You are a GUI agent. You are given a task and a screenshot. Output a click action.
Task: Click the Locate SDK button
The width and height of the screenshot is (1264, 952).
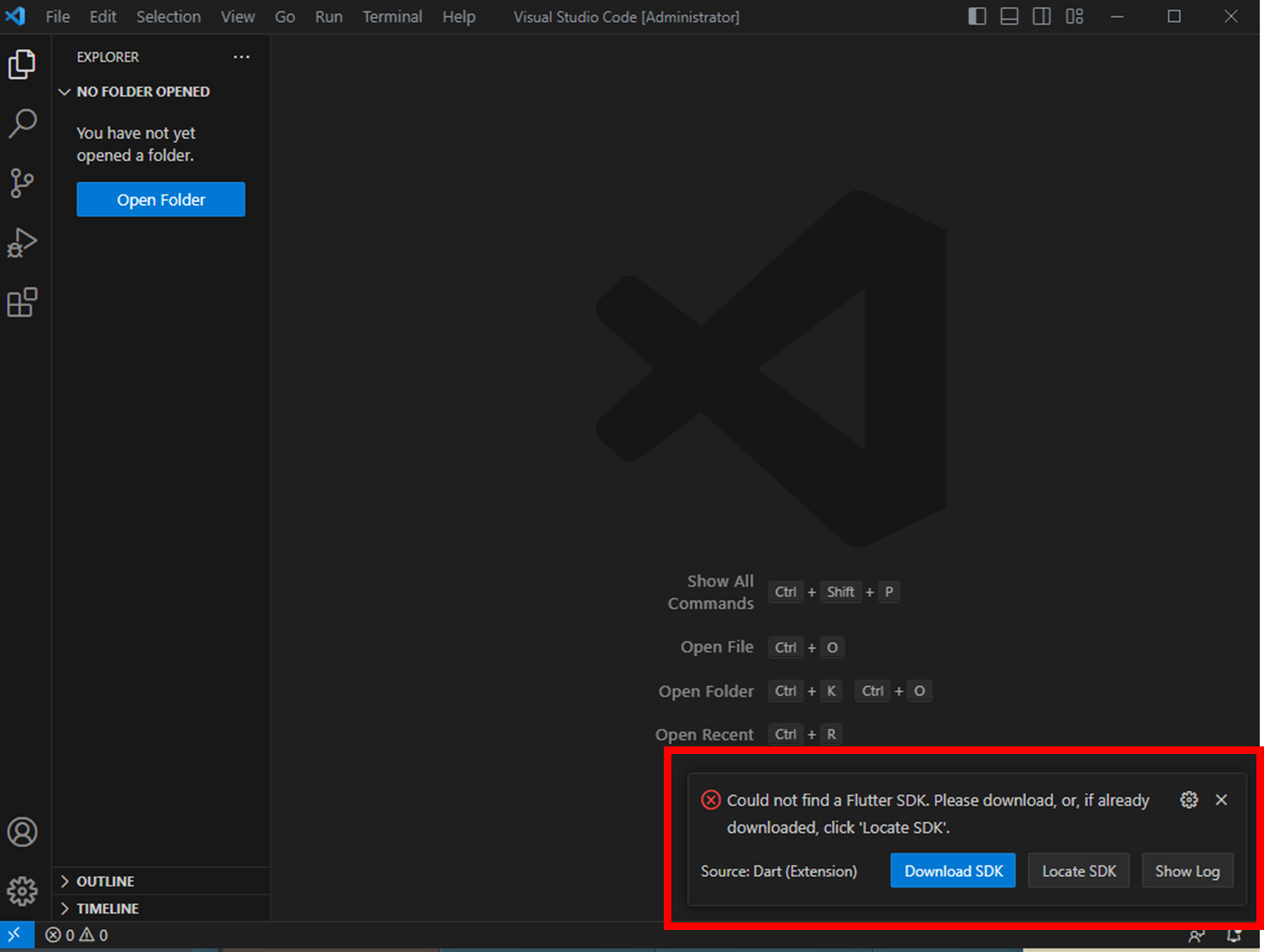pos(1079,871)
